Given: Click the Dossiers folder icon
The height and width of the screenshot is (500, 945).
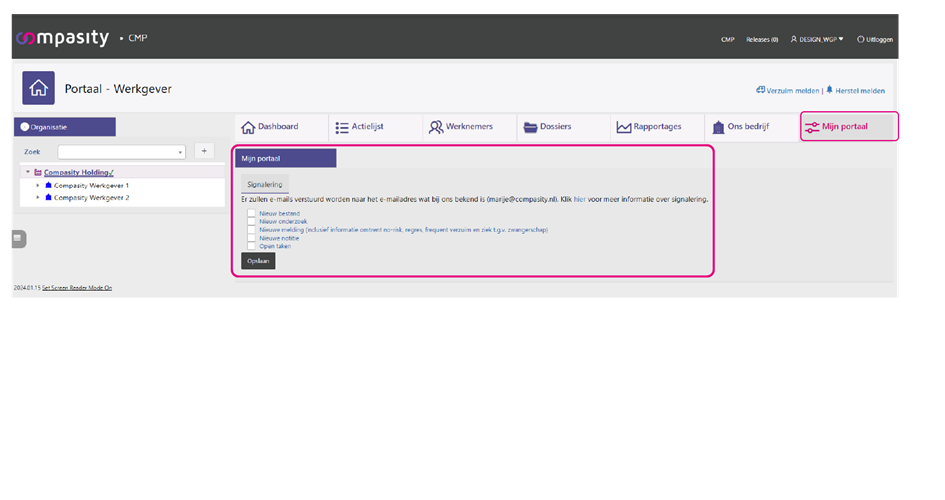Looking at the screenshot, I should coord(530,127).
